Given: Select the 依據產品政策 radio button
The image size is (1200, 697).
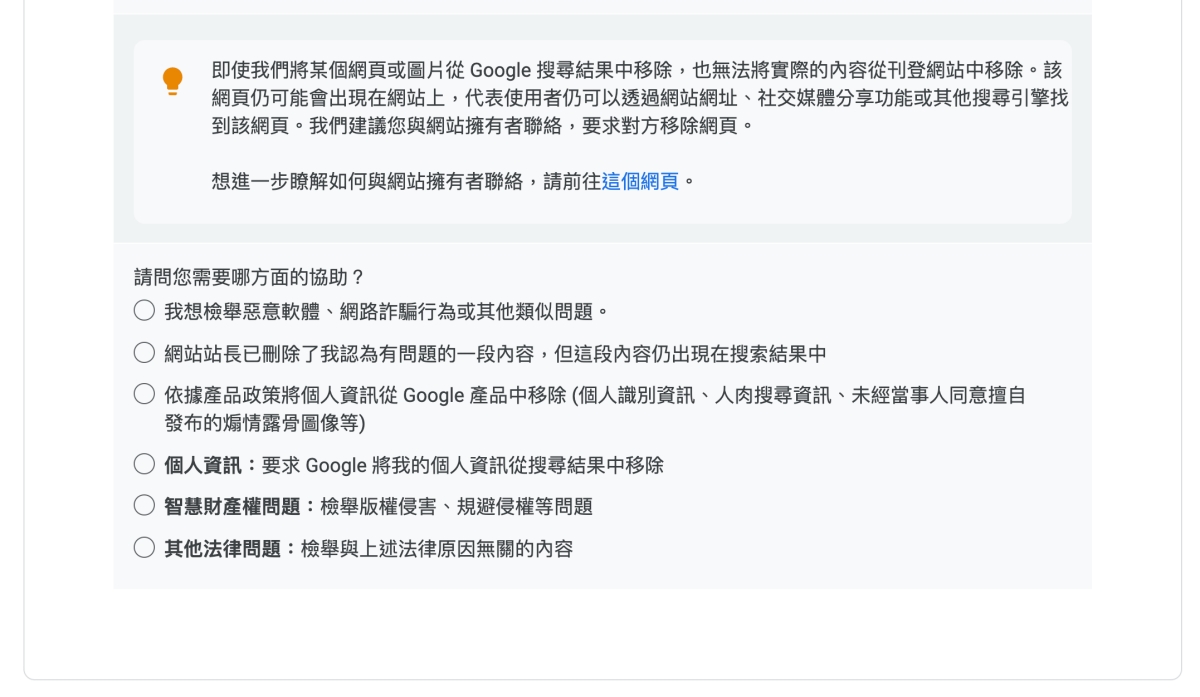Looking at the screenshot, I should 144,395.
